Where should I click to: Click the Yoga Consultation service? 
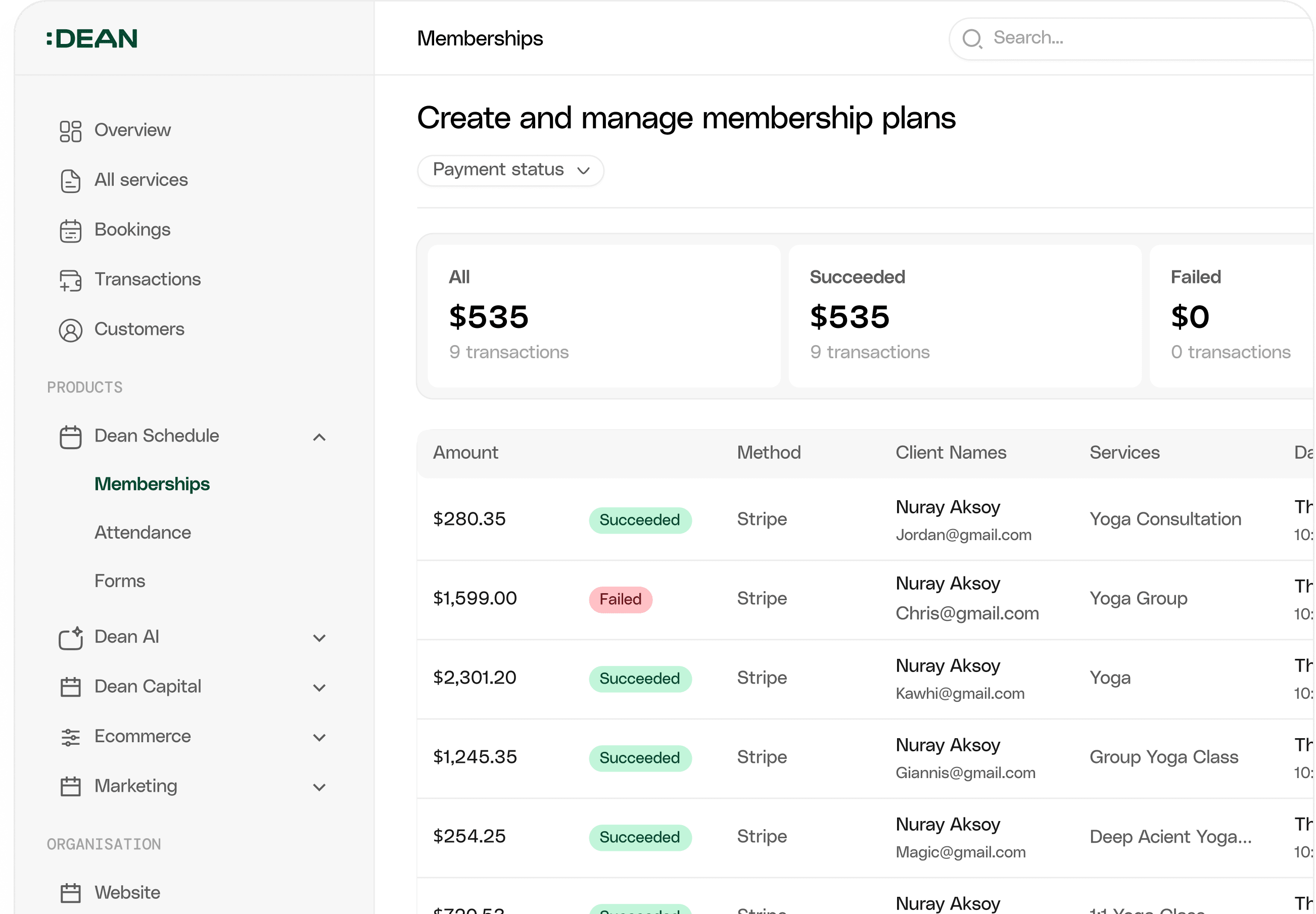pos(1165,519)
